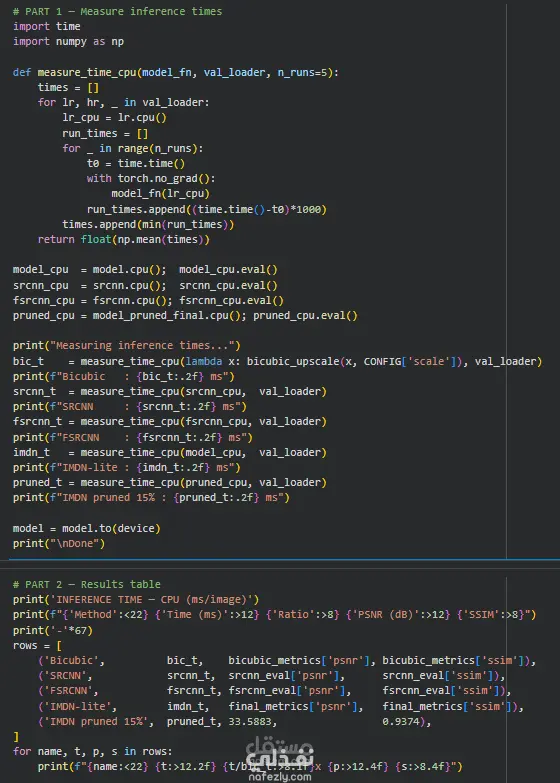Click the print('-'*67) line
The image size is (560, 783).
click(52, 631)
